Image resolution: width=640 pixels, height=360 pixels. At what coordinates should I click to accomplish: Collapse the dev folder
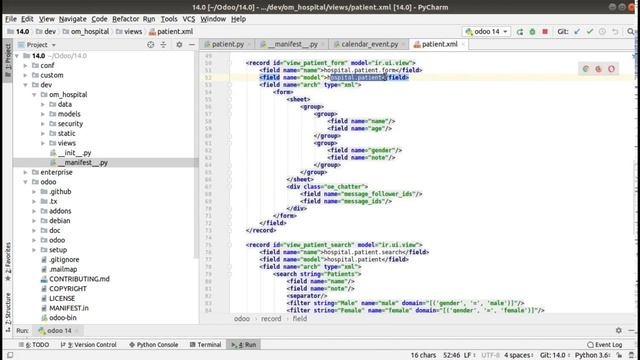click(26, 85)
